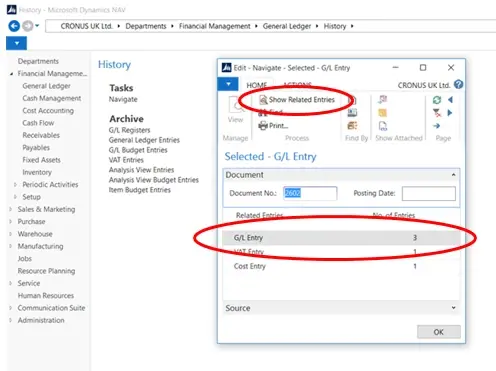Click Financial Management in breadcrumb bar

215,26
